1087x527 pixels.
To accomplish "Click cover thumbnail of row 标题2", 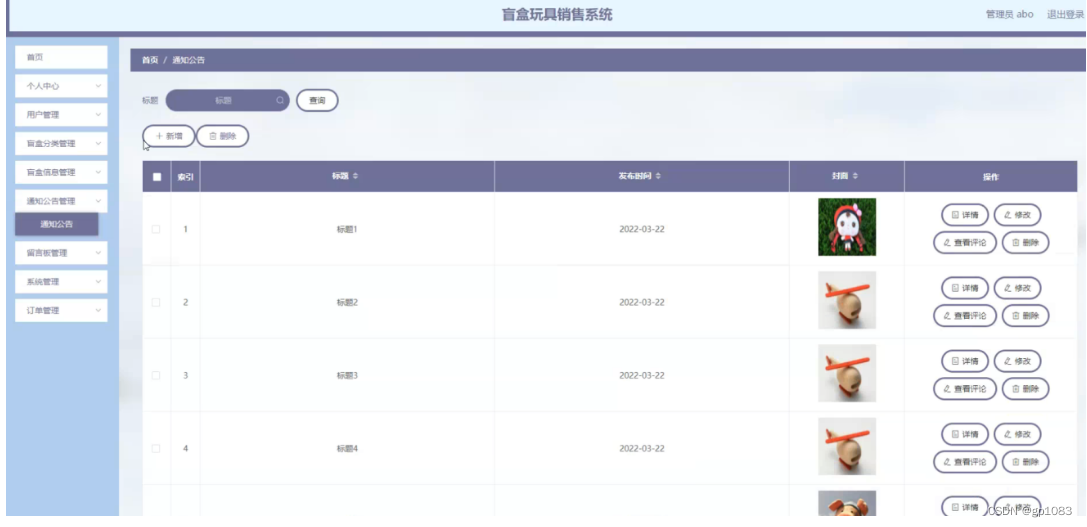I will pos(846,300).
